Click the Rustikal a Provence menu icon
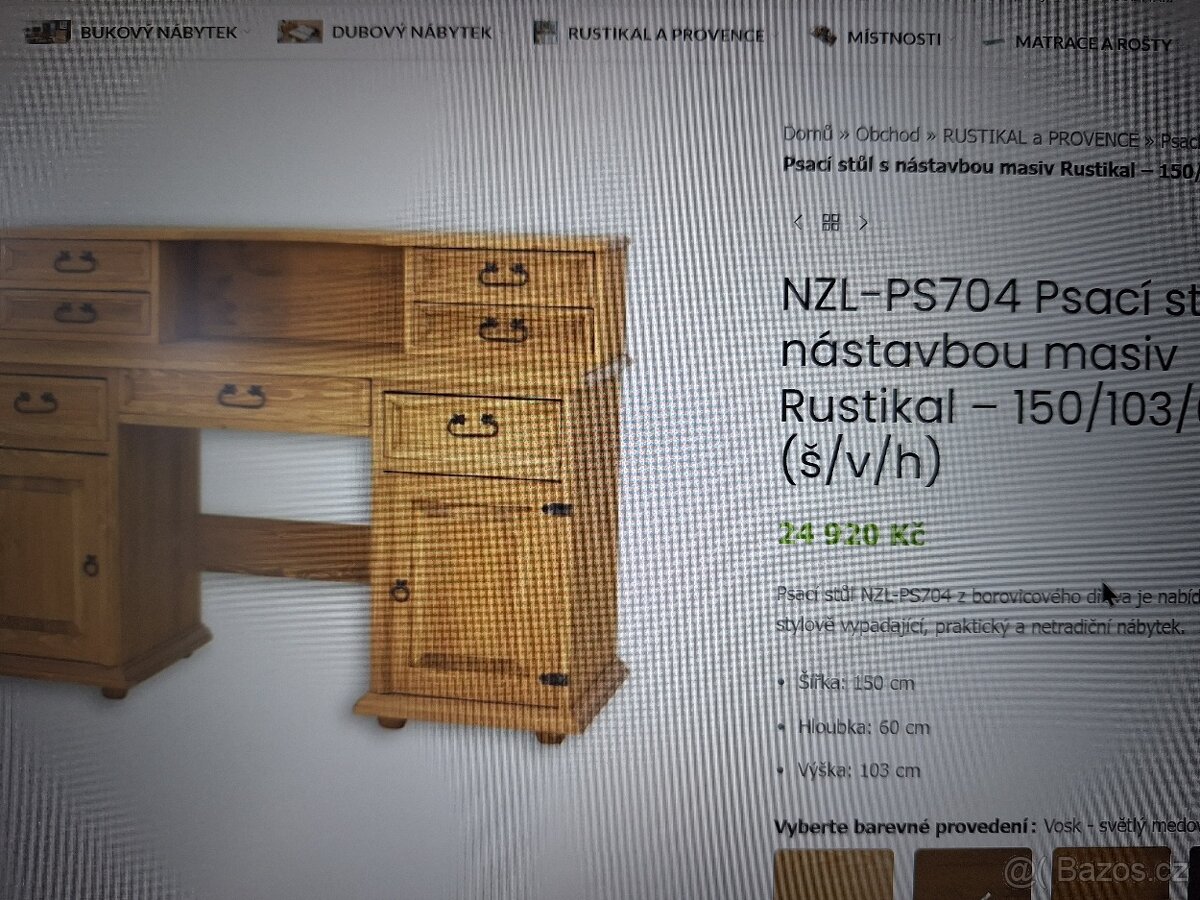The image size is (1200, 900). click(545, 33)
